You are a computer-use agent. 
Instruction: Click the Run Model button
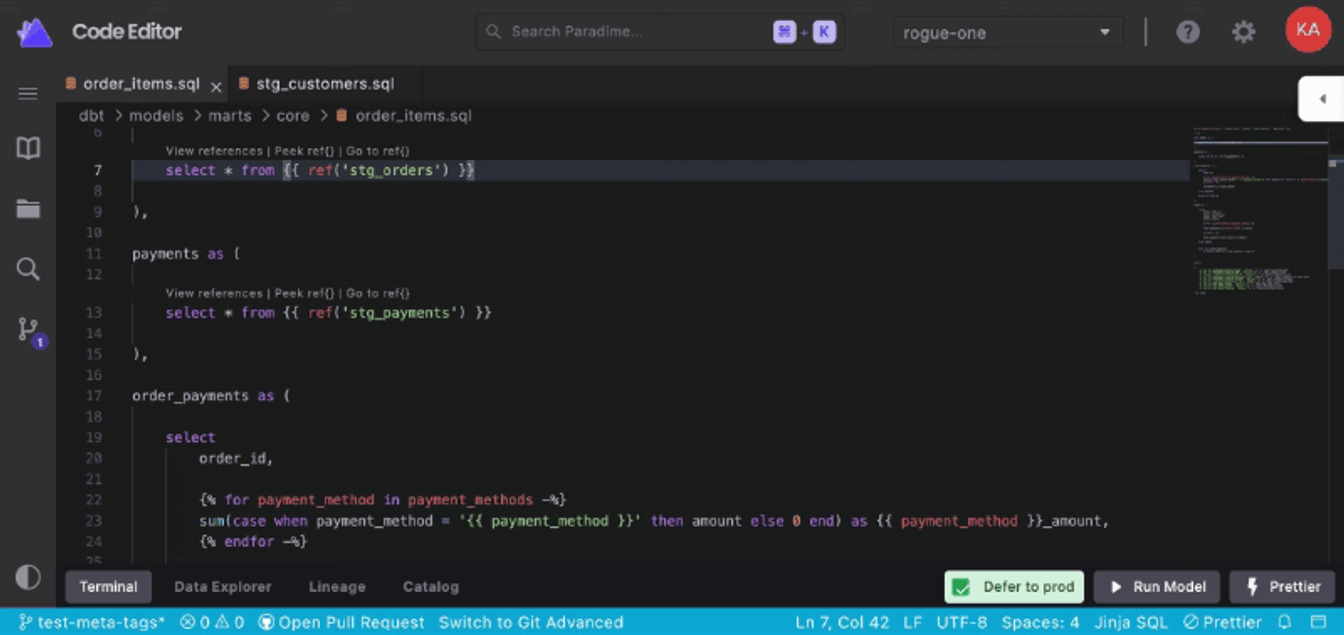pyautogui.click(x=1156, y=587)
